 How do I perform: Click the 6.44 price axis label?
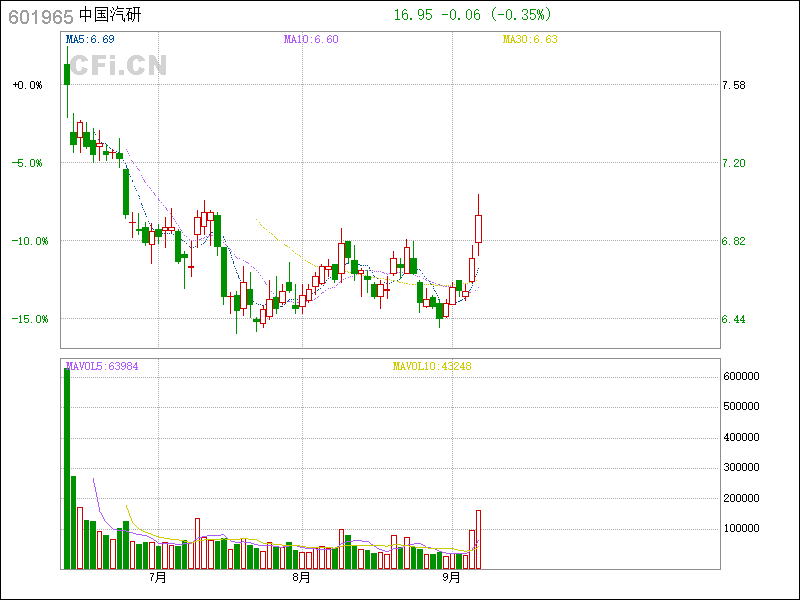(x=733, y=319)
